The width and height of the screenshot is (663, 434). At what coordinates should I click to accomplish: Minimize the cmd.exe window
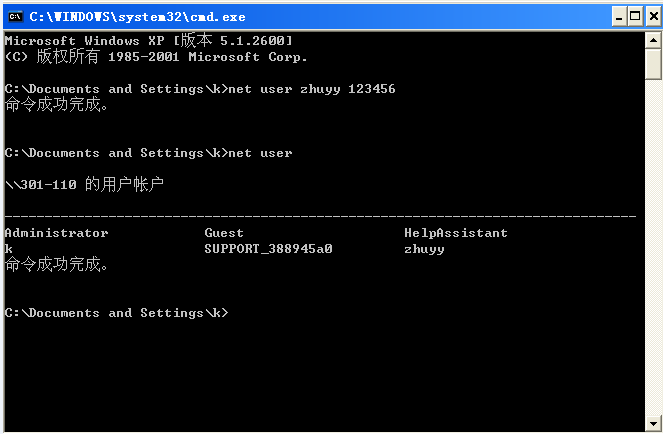617,16
